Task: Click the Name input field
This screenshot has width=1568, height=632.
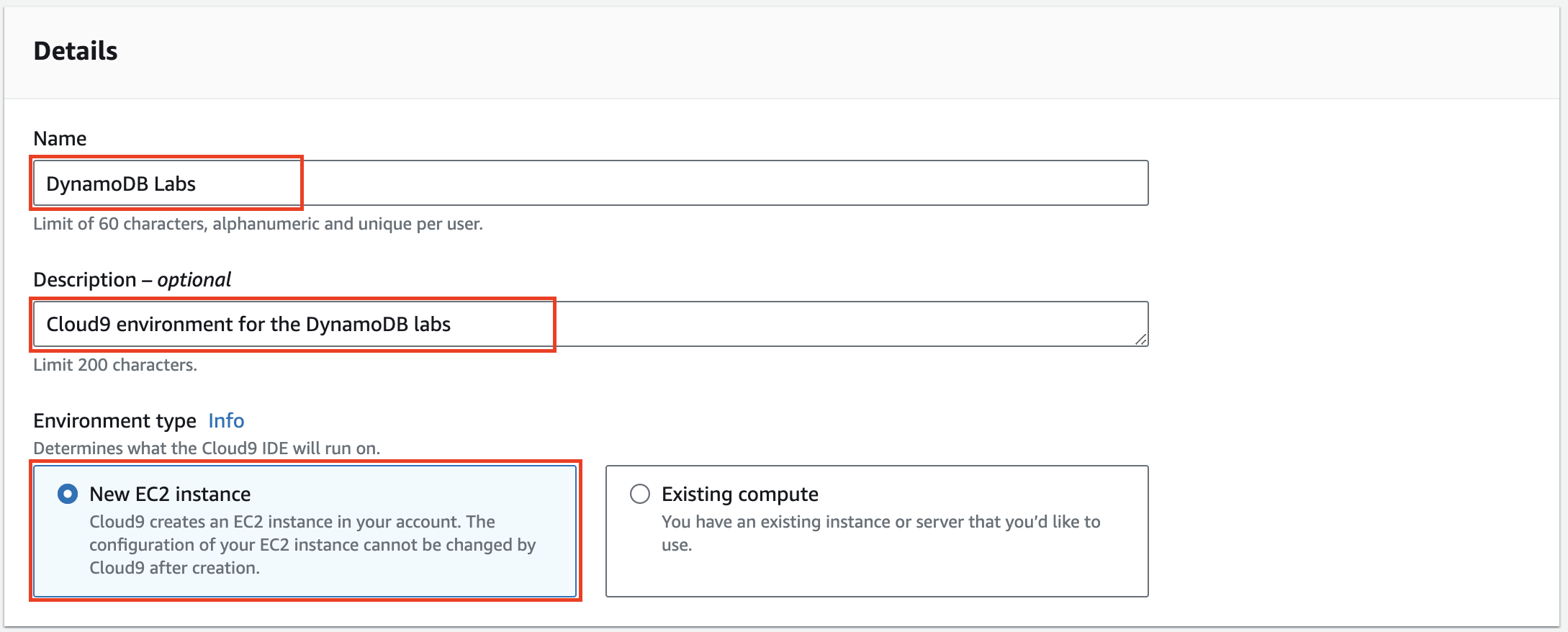Action: tap(590, 183)
